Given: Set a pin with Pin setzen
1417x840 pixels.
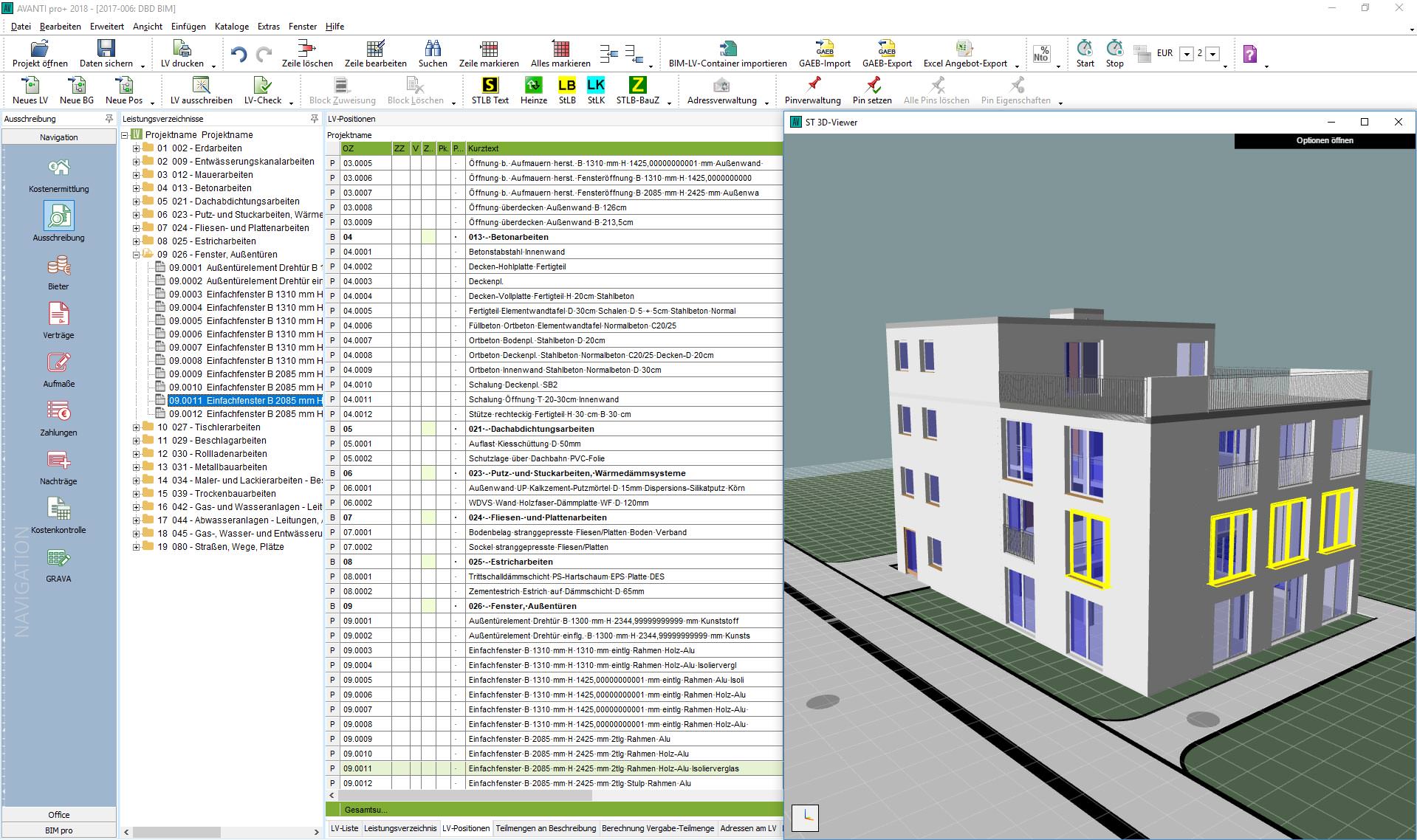Looking at the screenshot, I should click(x=872, y=91).
